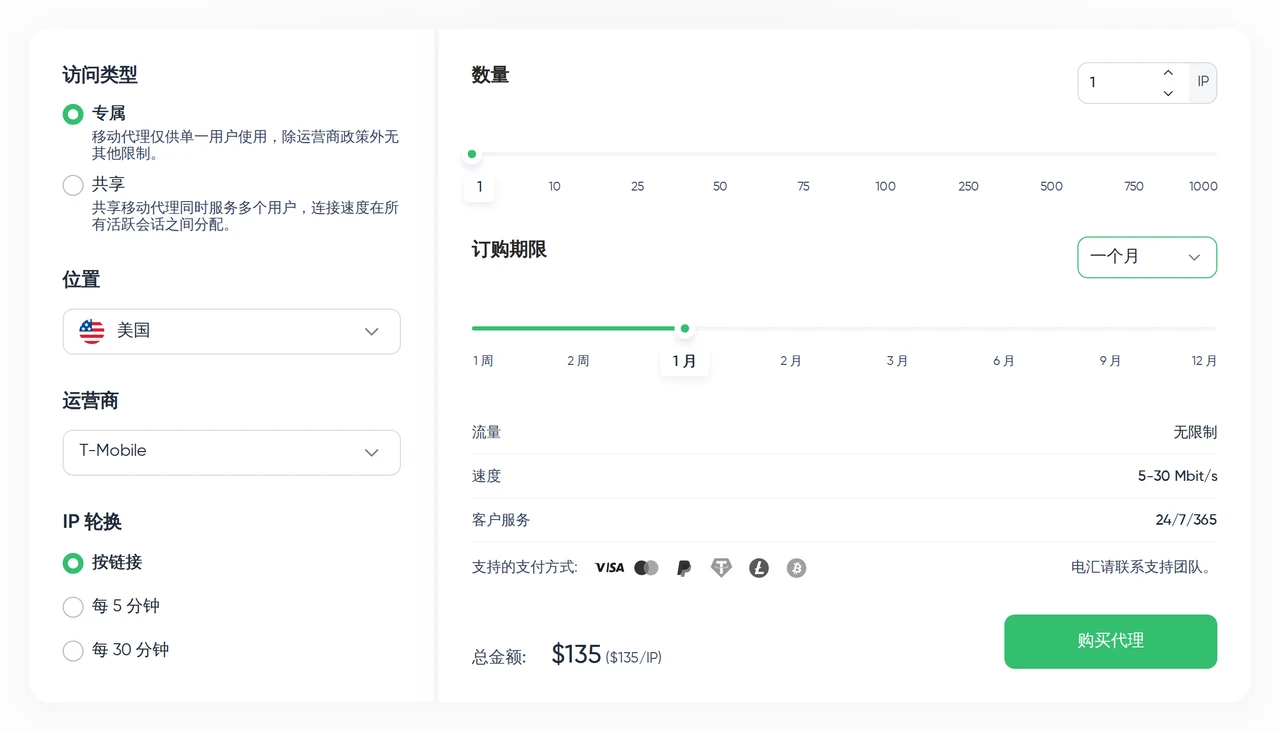Screen dimensions: 1280x732
Task: Click the subscription period slider handle
Action: click(x=685, y=328)
